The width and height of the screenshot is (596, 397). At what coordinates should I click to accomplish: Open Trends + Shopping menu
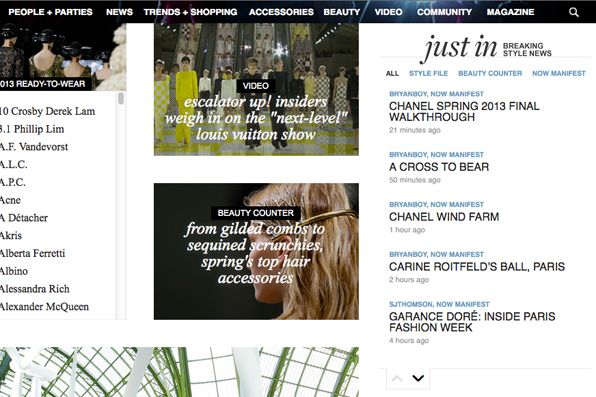coord(190,12)
